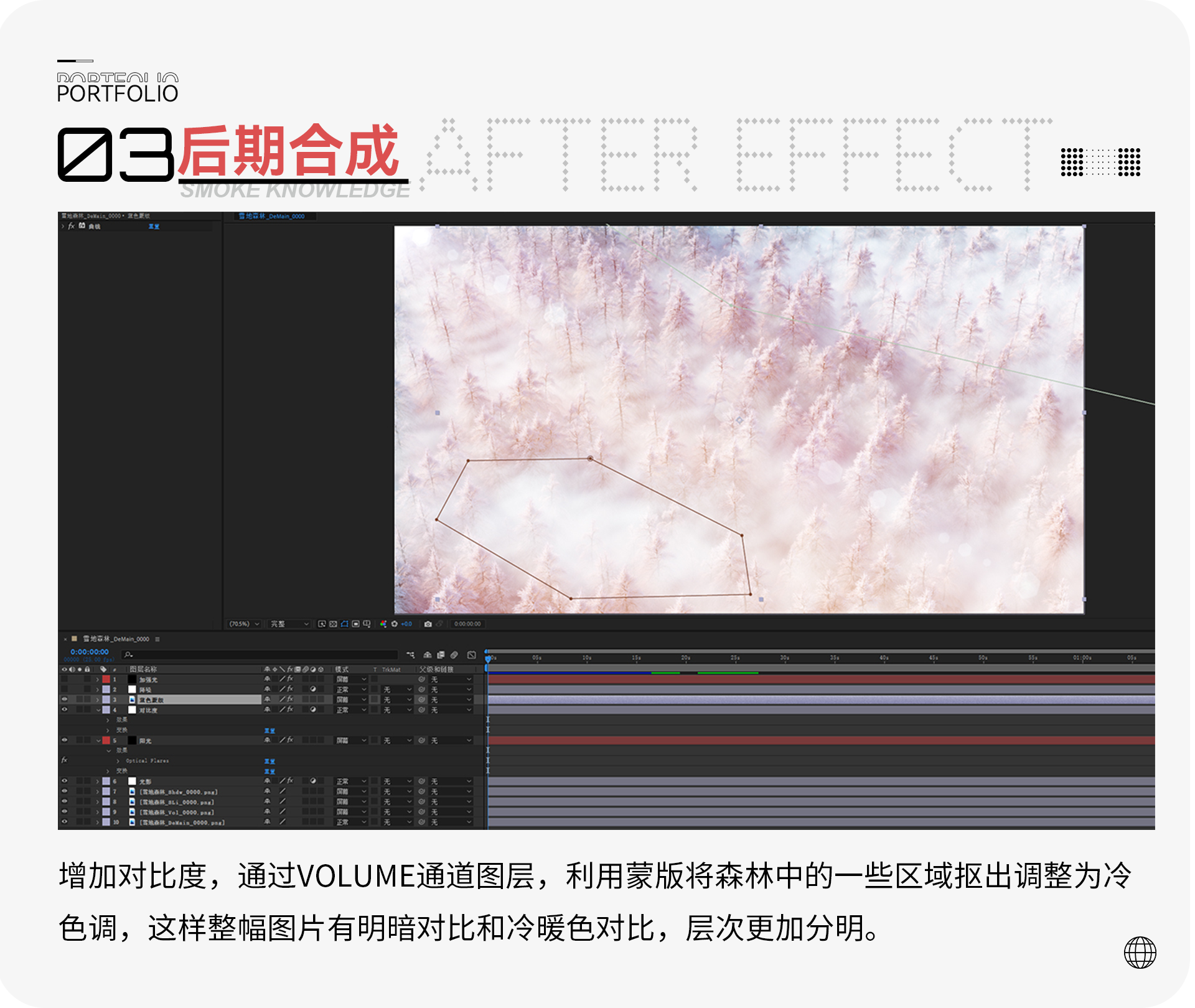Click the lavender label color of layer 3

tap(106, 699)
